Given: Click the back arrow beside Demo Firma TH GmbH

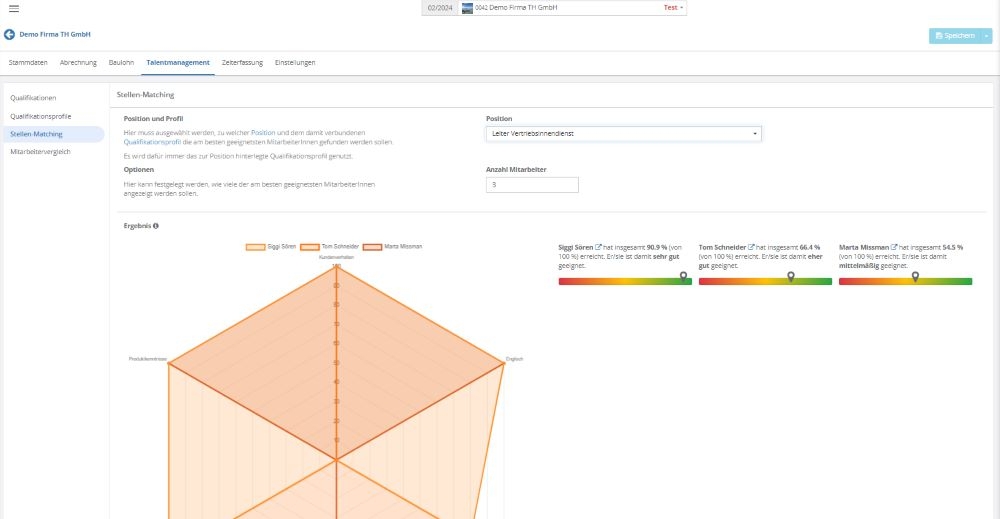Looking at the screenshot, I should click(10, 34).
